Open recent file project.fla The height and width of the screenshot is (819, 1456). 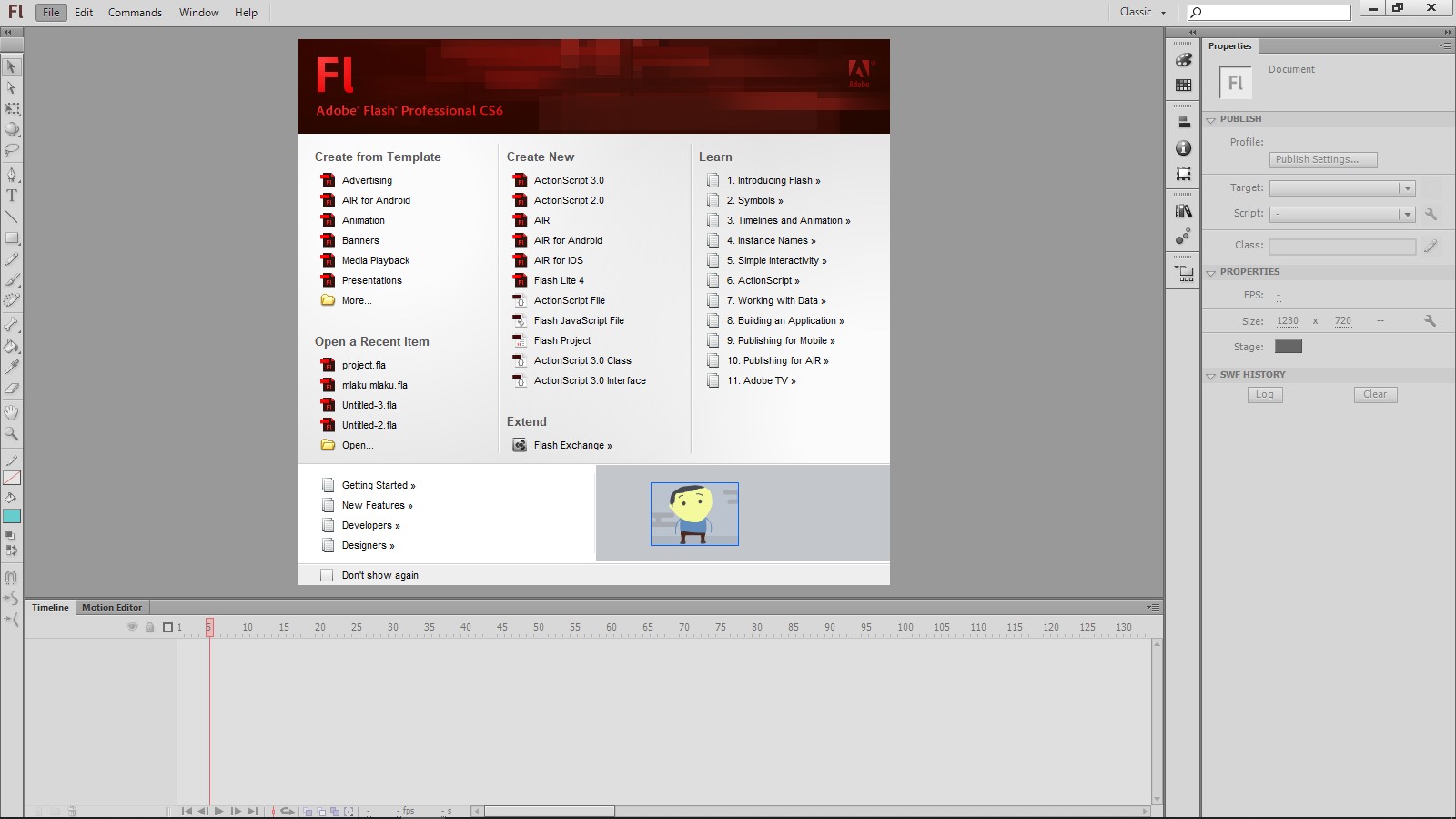(362, 364)
